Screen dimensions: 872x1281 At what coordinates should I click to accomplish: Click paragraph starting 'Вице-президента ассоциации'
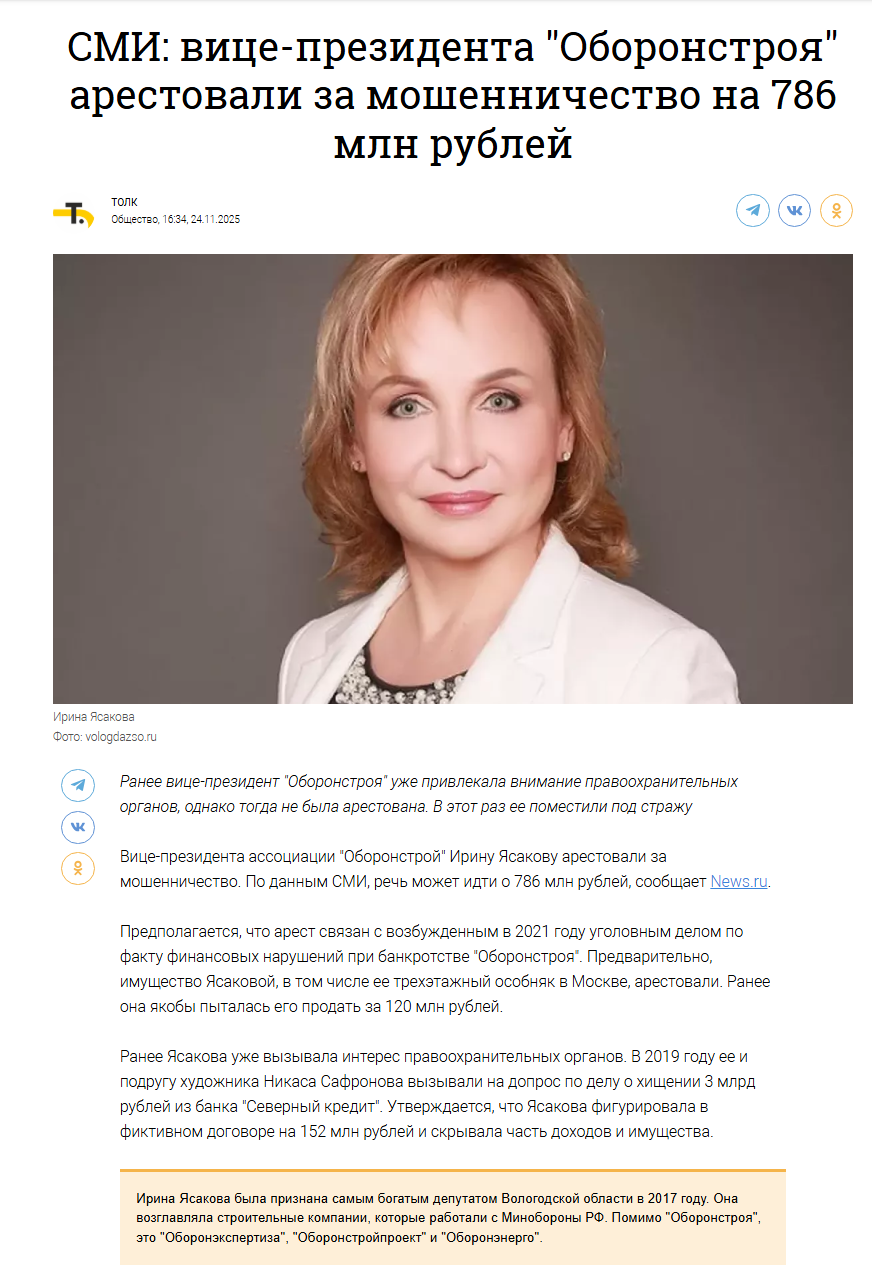tap(446, 869)
